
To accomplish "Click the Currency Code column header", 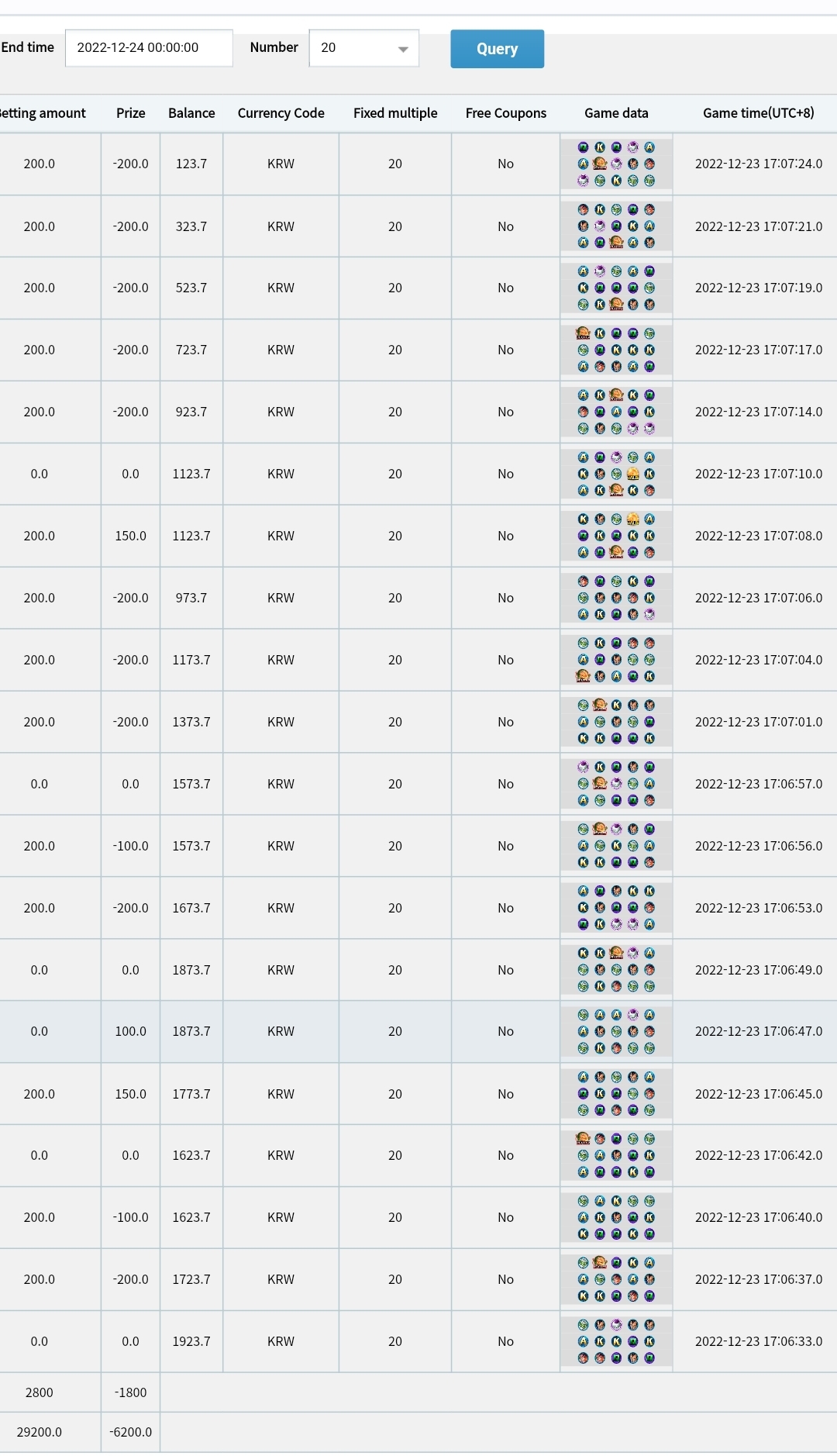I will click(x=281, y=113).
